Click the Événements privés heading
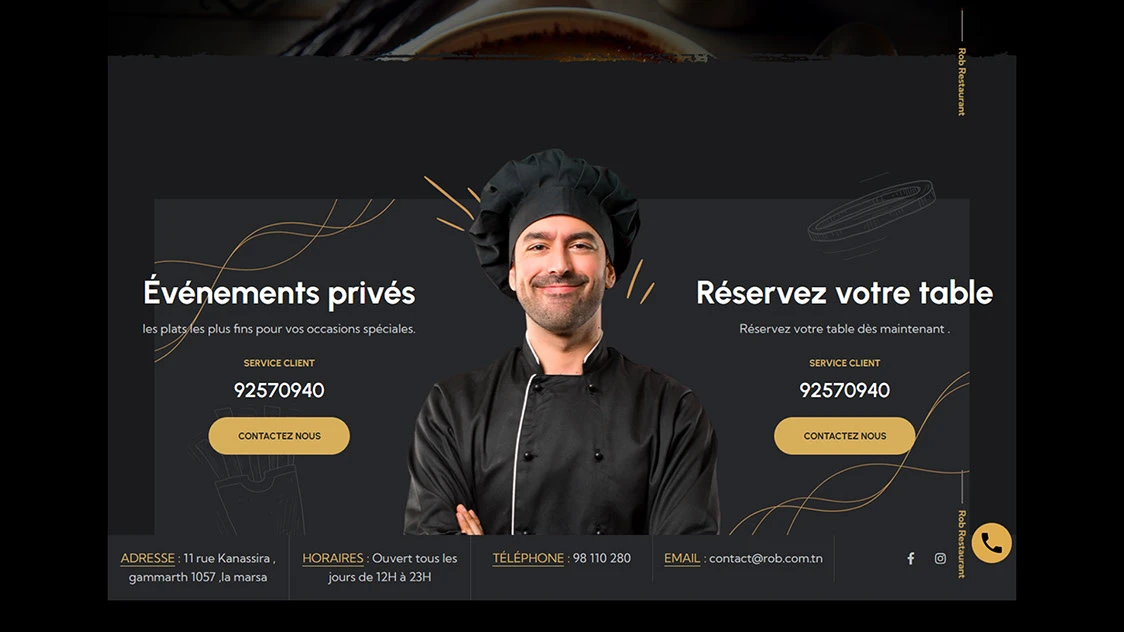Image resolution: width=1124 pixels, height=632 pixels. click(x=279, y=292)
